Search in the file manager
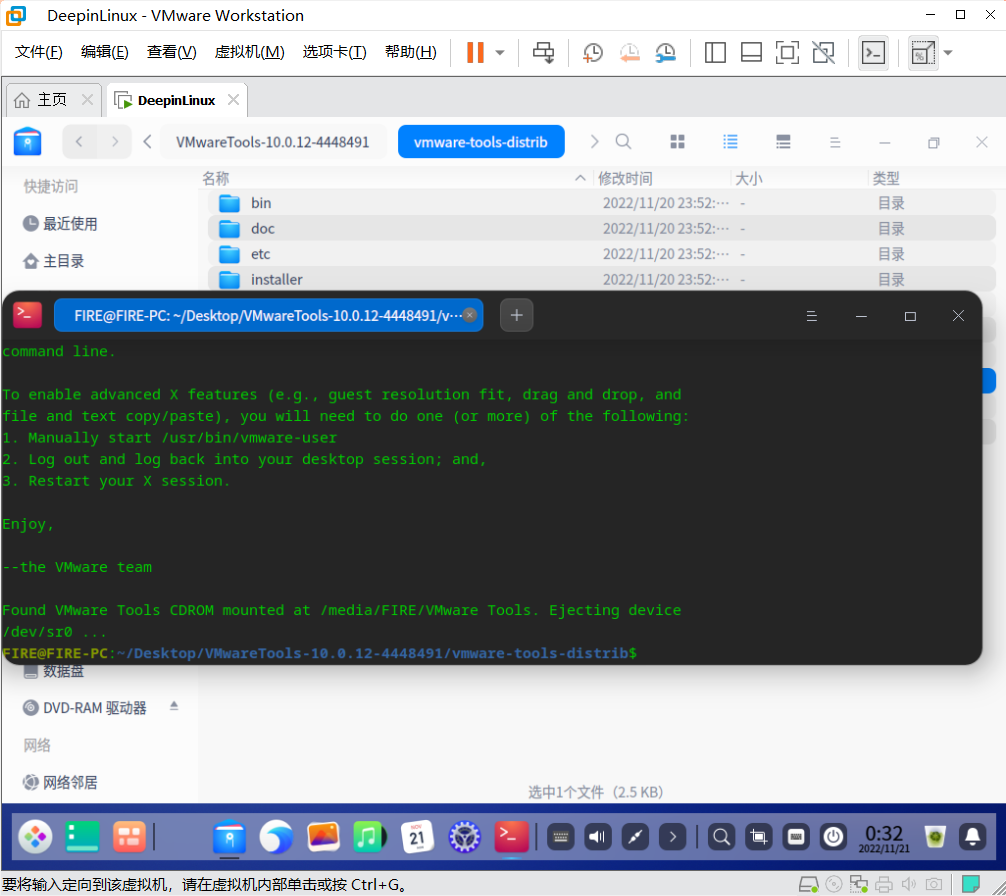The image size is (1006, 896). 623,141
